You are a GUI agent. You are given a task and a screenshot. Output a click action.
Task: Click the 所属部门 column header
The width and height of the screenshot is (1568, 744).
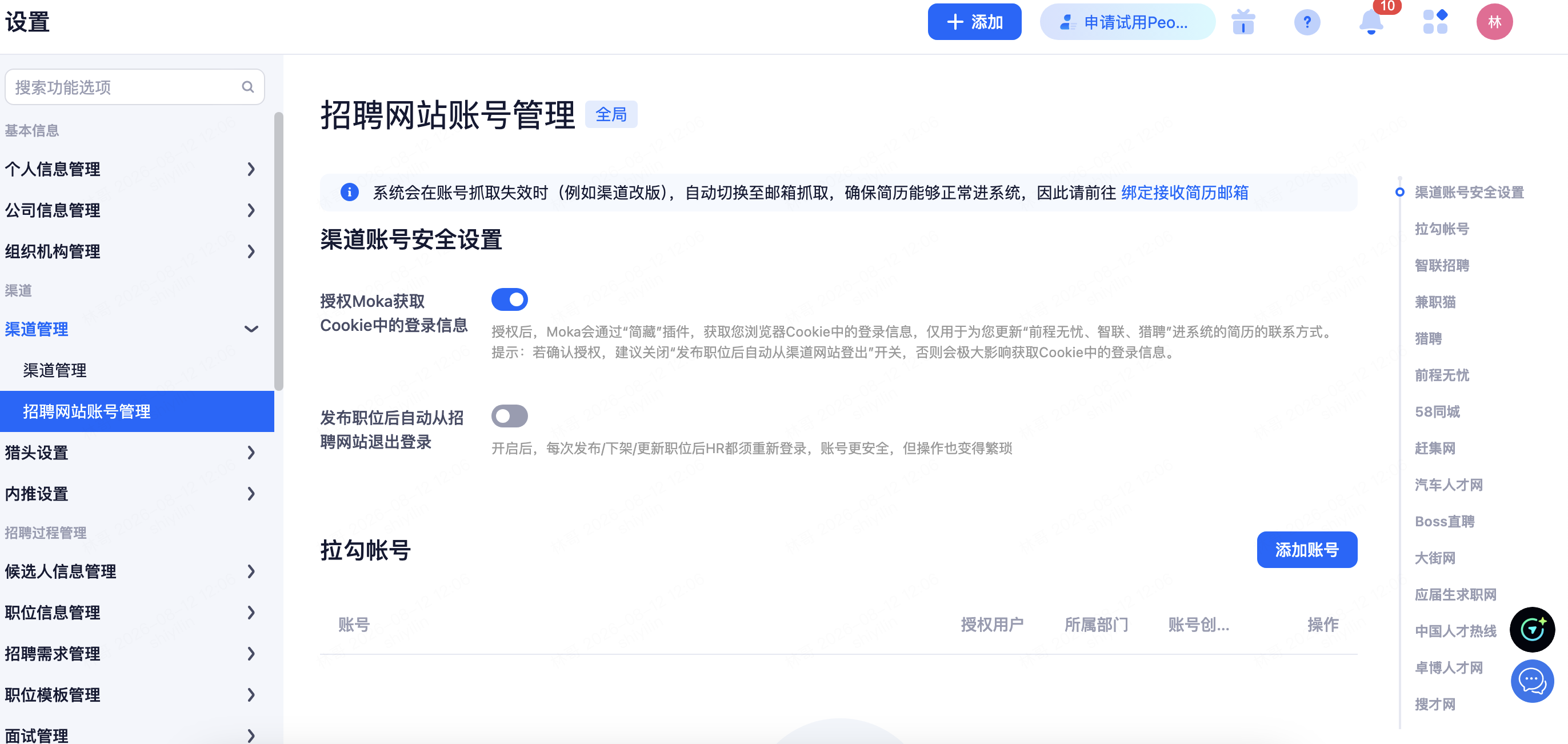click(1095, 624)
